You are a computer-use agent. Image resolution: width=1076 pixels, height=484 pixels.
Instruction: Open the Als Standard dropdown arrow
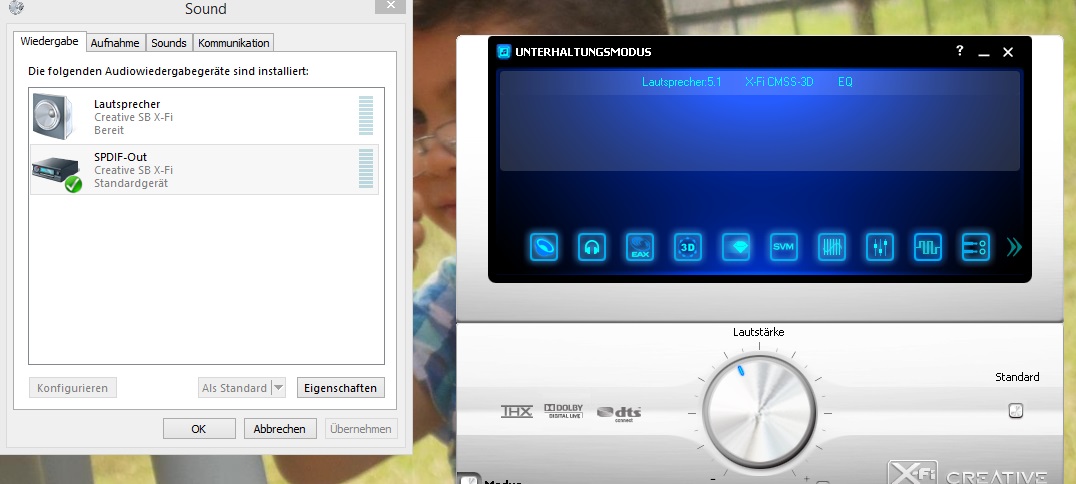point(278,388)
